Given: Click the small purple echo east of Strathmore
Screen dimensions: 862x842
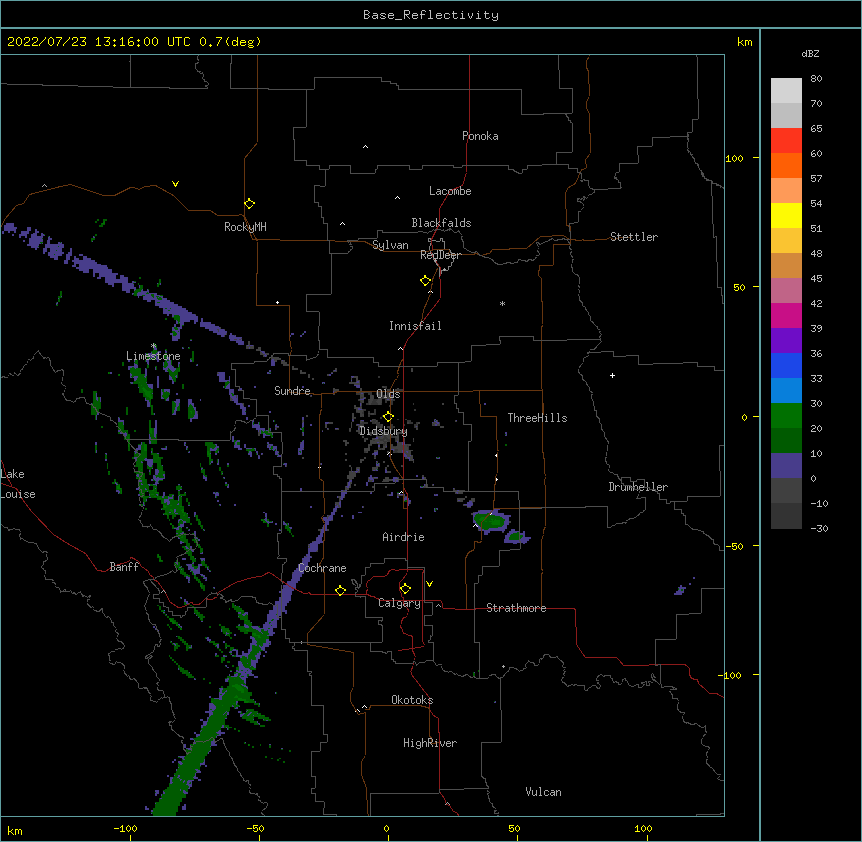Looking at the screenshot, I should [681, 590].
